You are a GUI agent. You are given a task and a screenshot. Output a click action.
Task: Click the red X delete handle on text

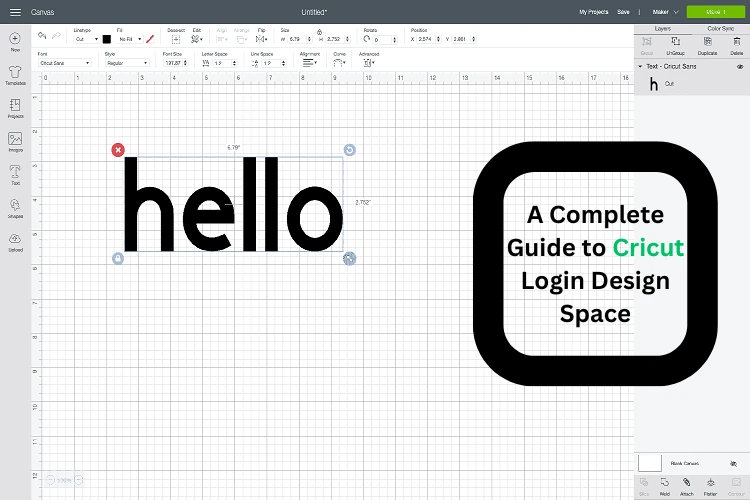click(x=118, y=150)
